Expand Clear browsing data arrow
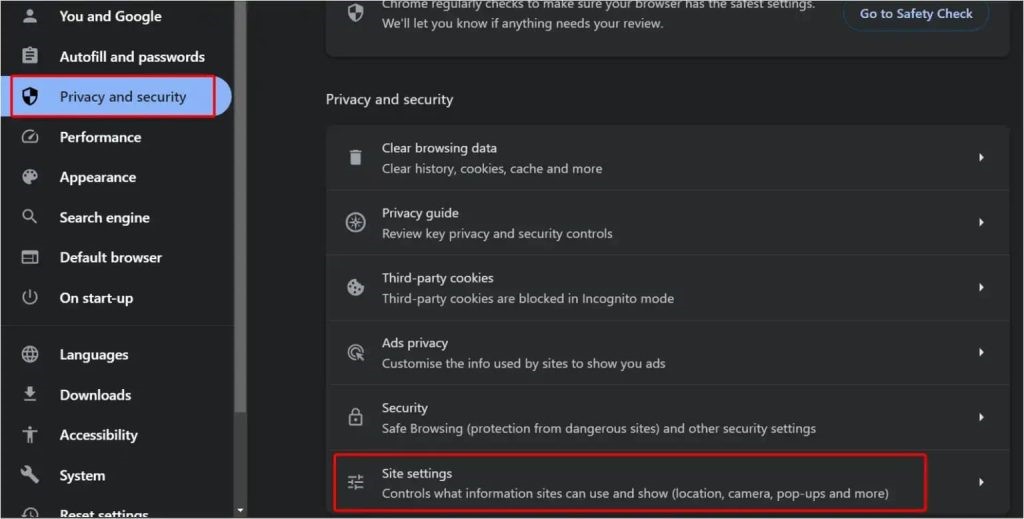The image size is (1024, 519). 981,158
